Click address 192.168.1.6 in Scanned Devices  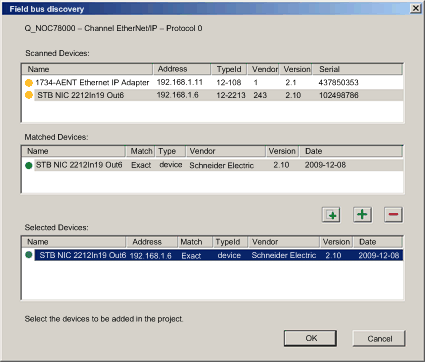pos(177,95)
